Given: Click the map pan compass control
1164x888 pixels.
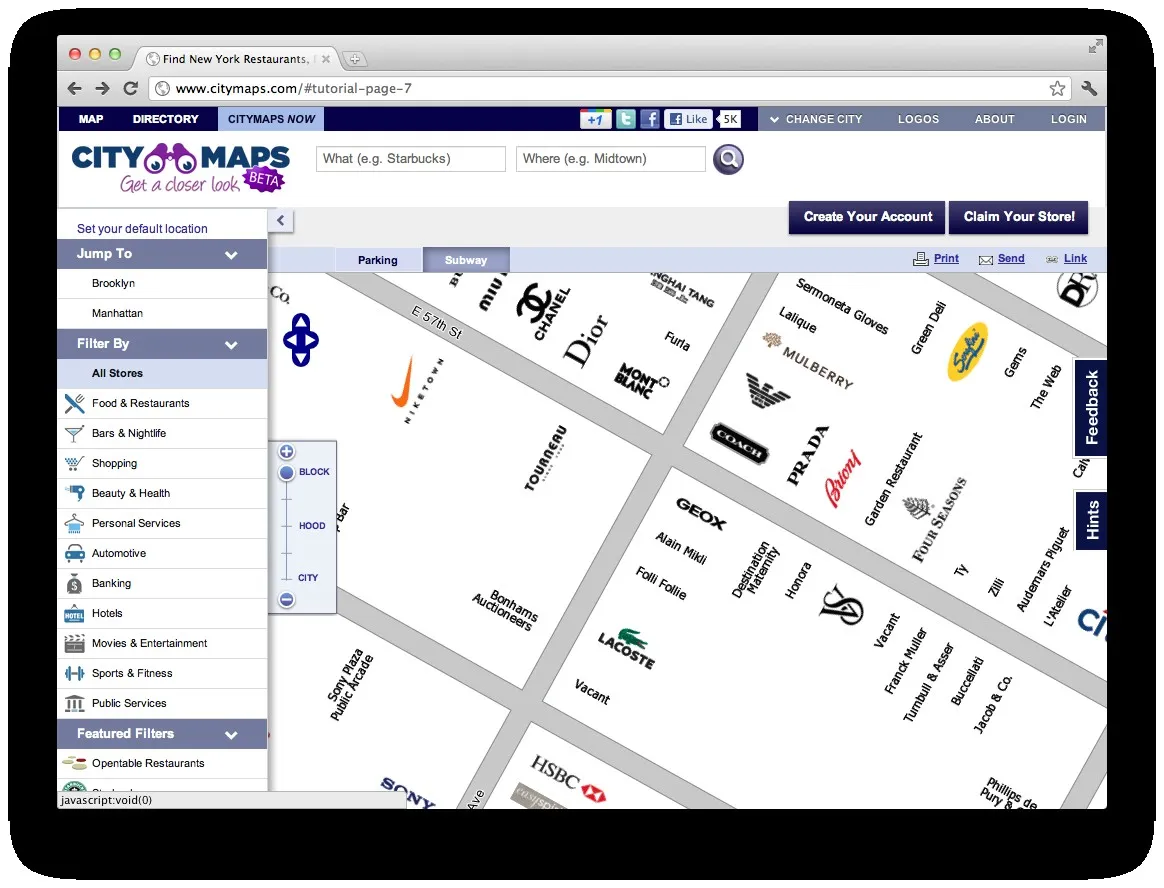Looking at the screenshot, I should pyautogui.click(x=301, y=340).
